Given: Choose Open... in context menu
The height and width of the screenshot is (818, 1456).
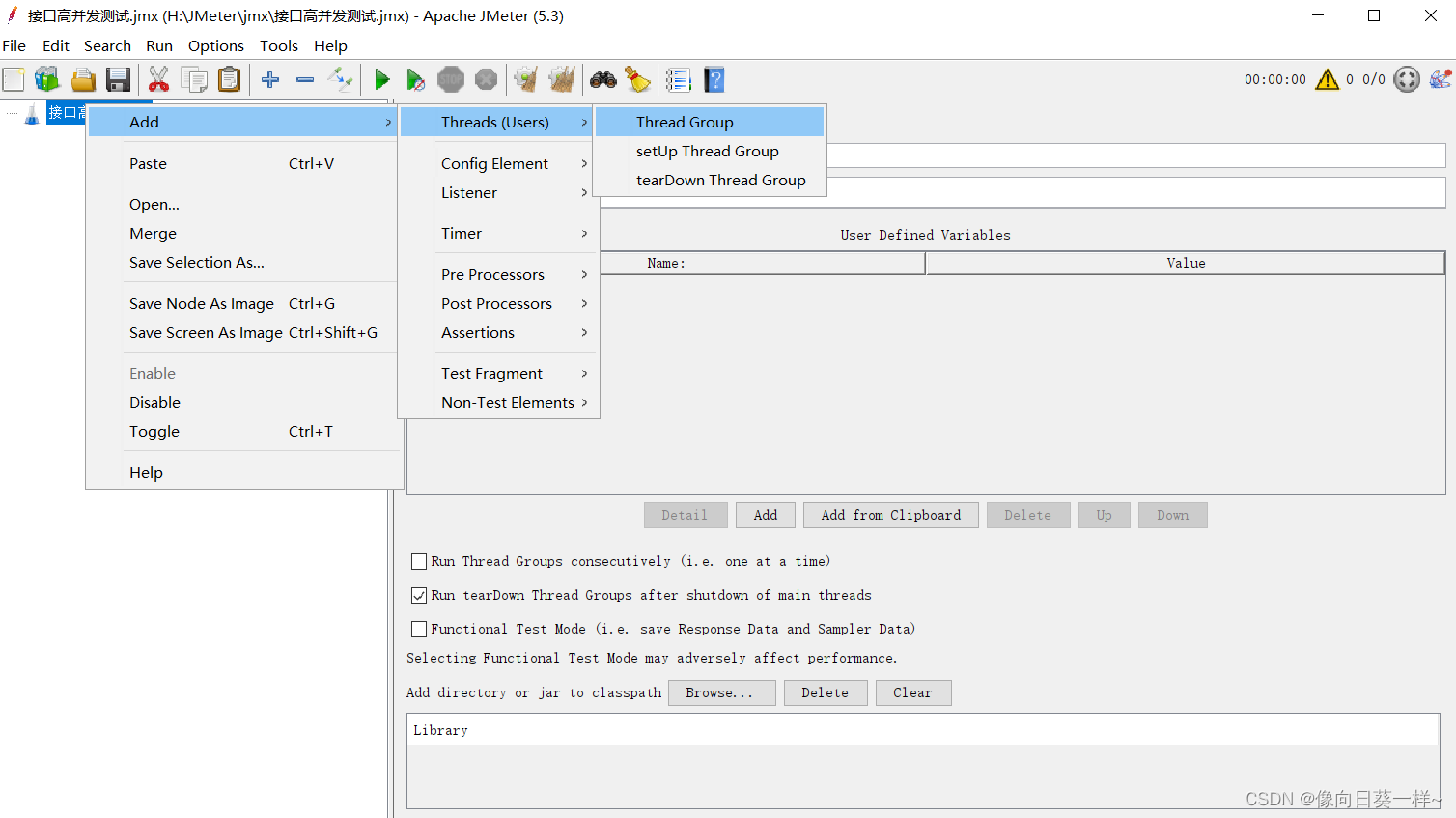Looking at the screenshot, I should point(242,204).
